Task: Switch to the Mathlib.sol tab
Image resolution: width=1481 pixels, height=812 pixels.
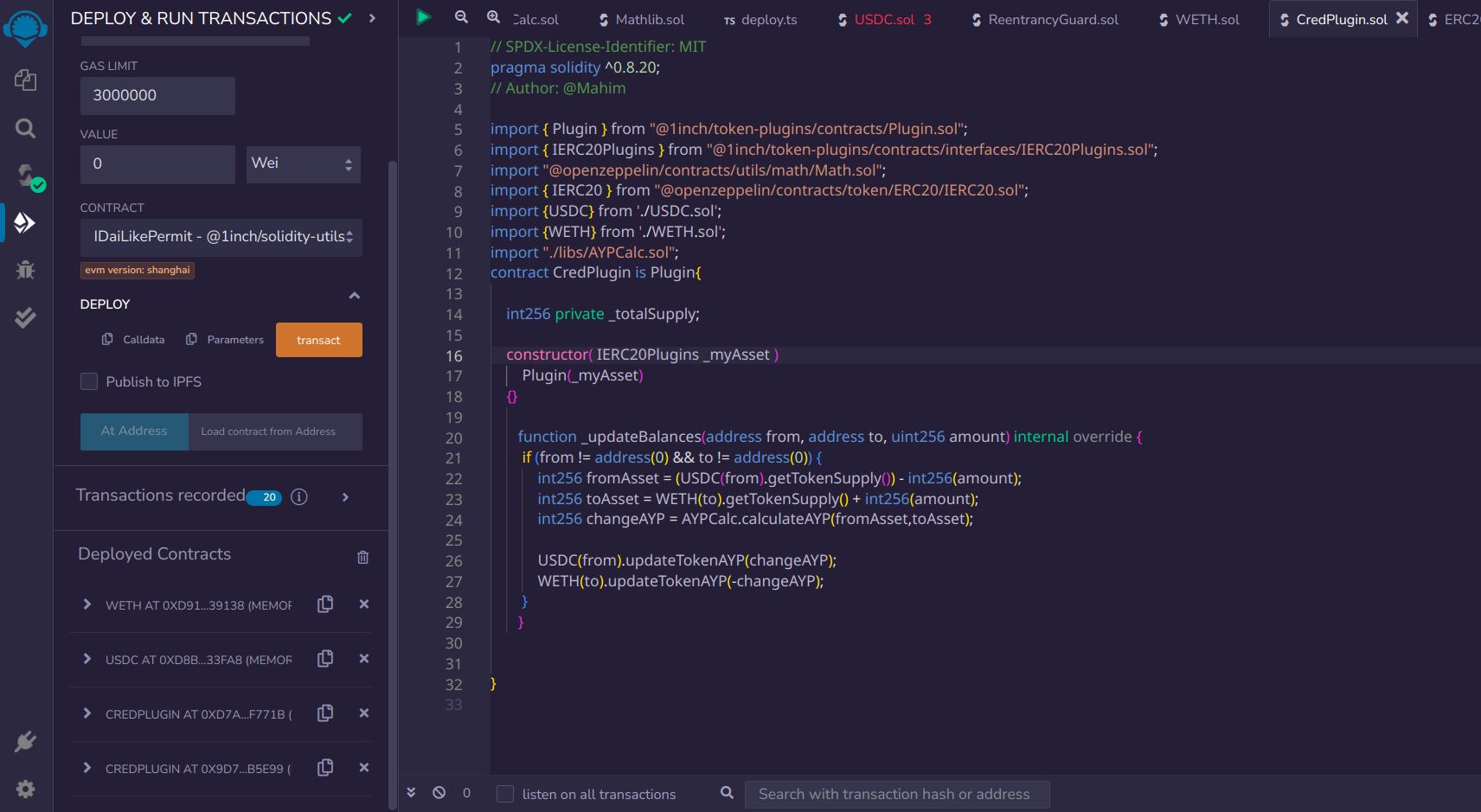Action: click(x=641, y=19)
